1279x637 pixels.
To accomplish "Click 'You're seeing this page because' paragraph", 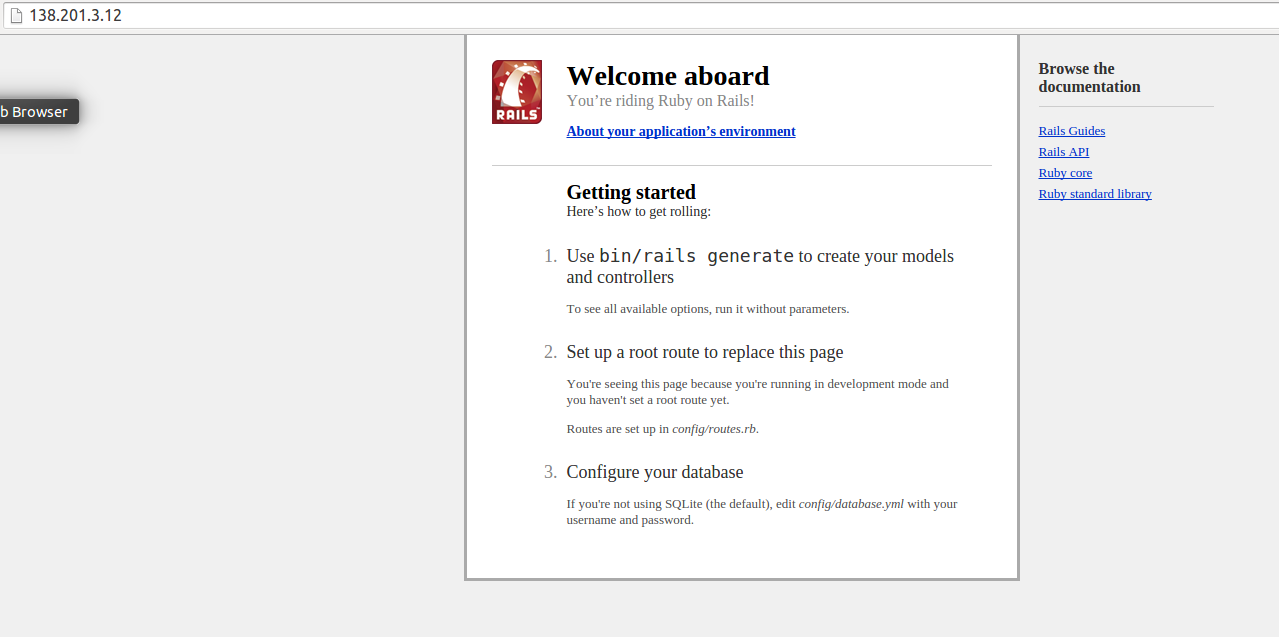I will click(x=758, y=392).
